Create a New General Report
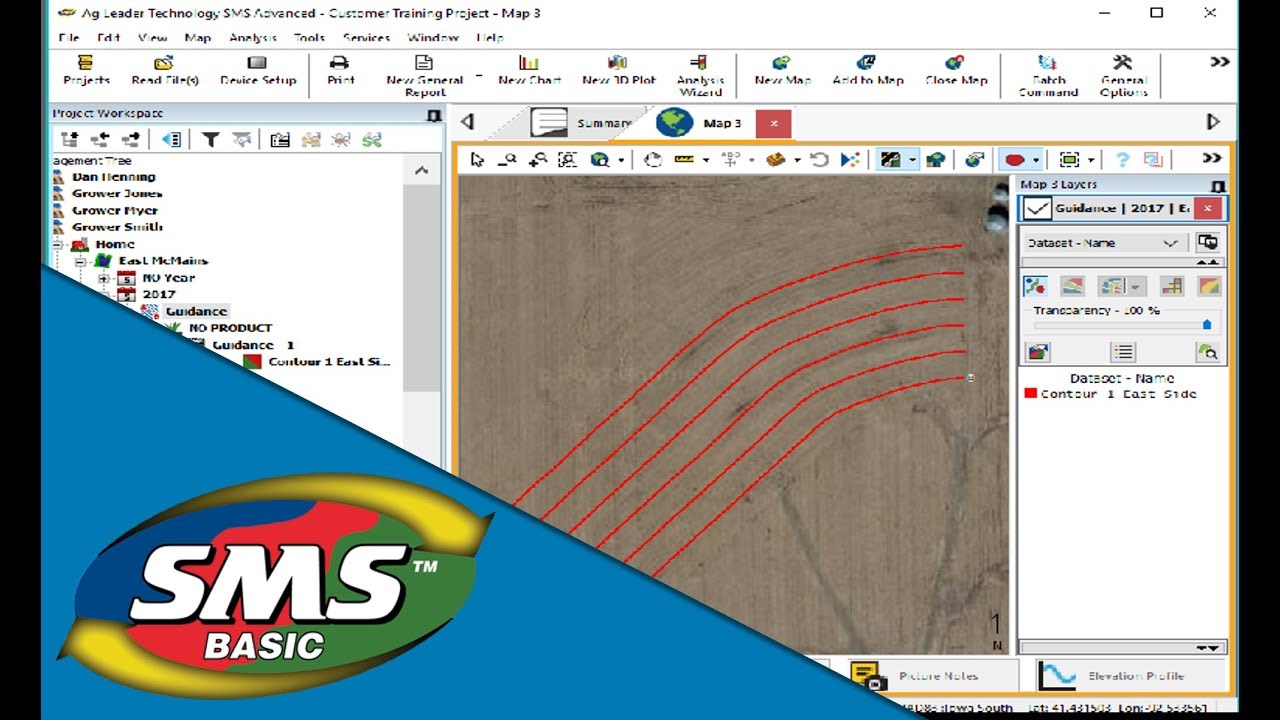The image size is (1280, 720). pos(425,76)
